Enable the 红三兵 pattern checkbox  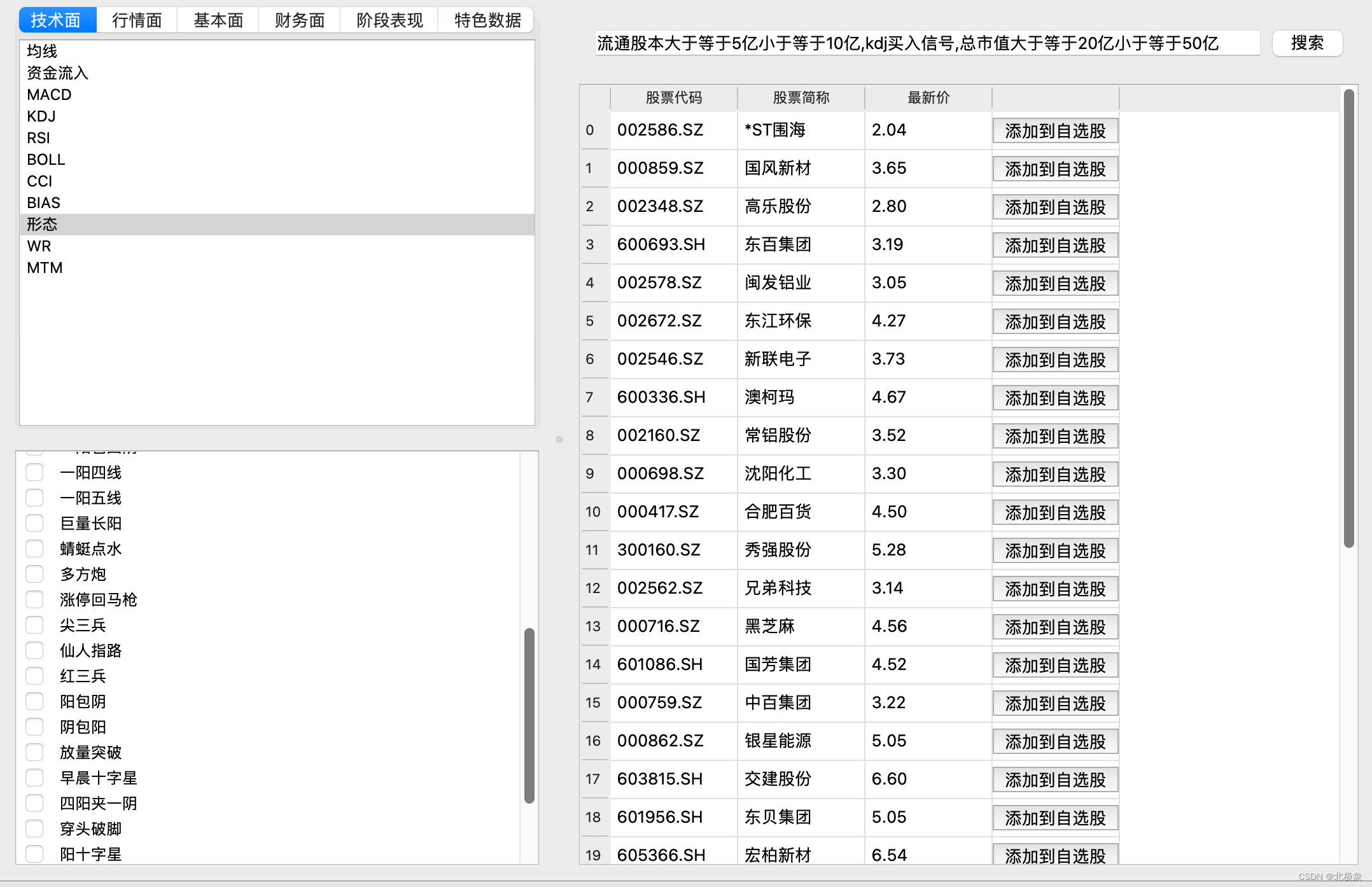[x=34, y=676]
